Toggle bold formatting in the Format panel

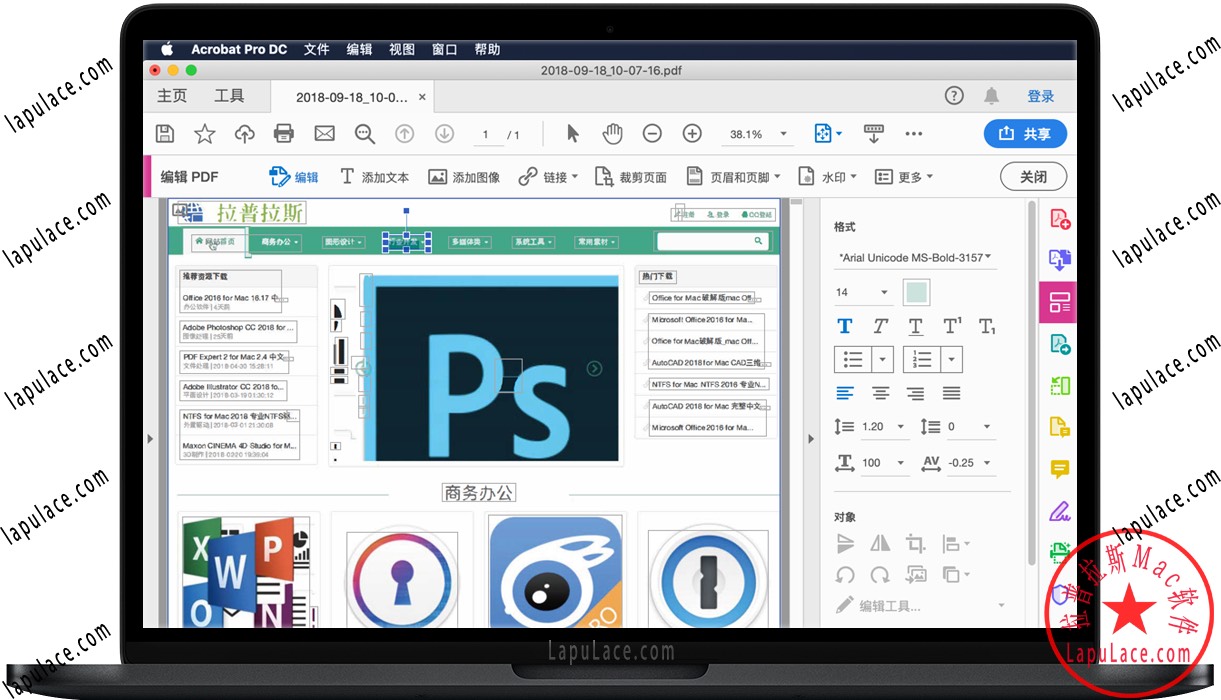click(x=845, y=325)
